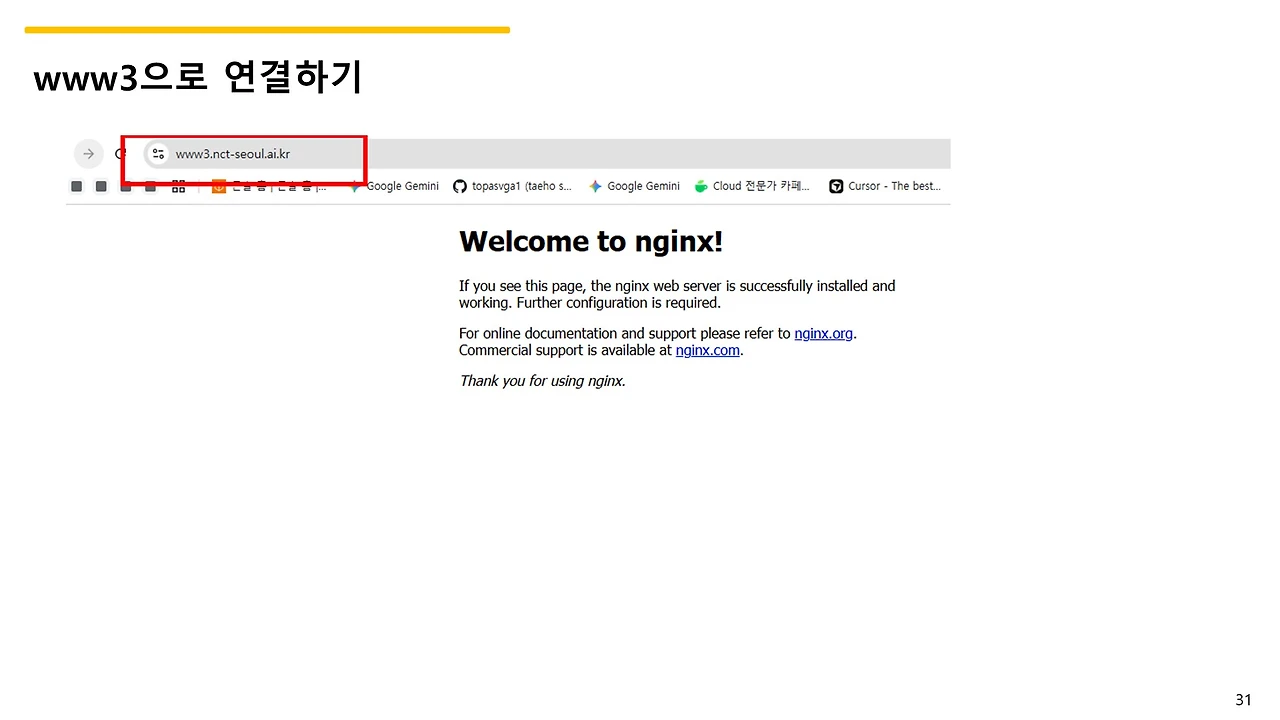Open the Cursor bookmark on bookmarks bar
This screenshot has height=720, width=1280.
point(885,186)
